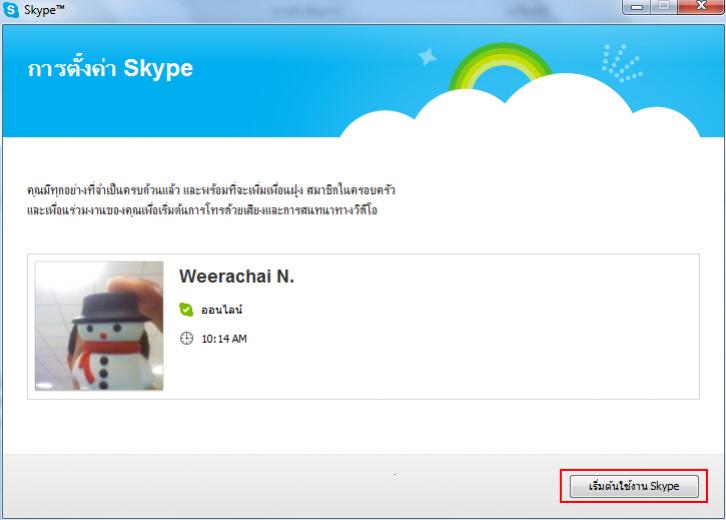Click the Skype logo in title bar
Screen dimensions: 726x520
[11, 9]
